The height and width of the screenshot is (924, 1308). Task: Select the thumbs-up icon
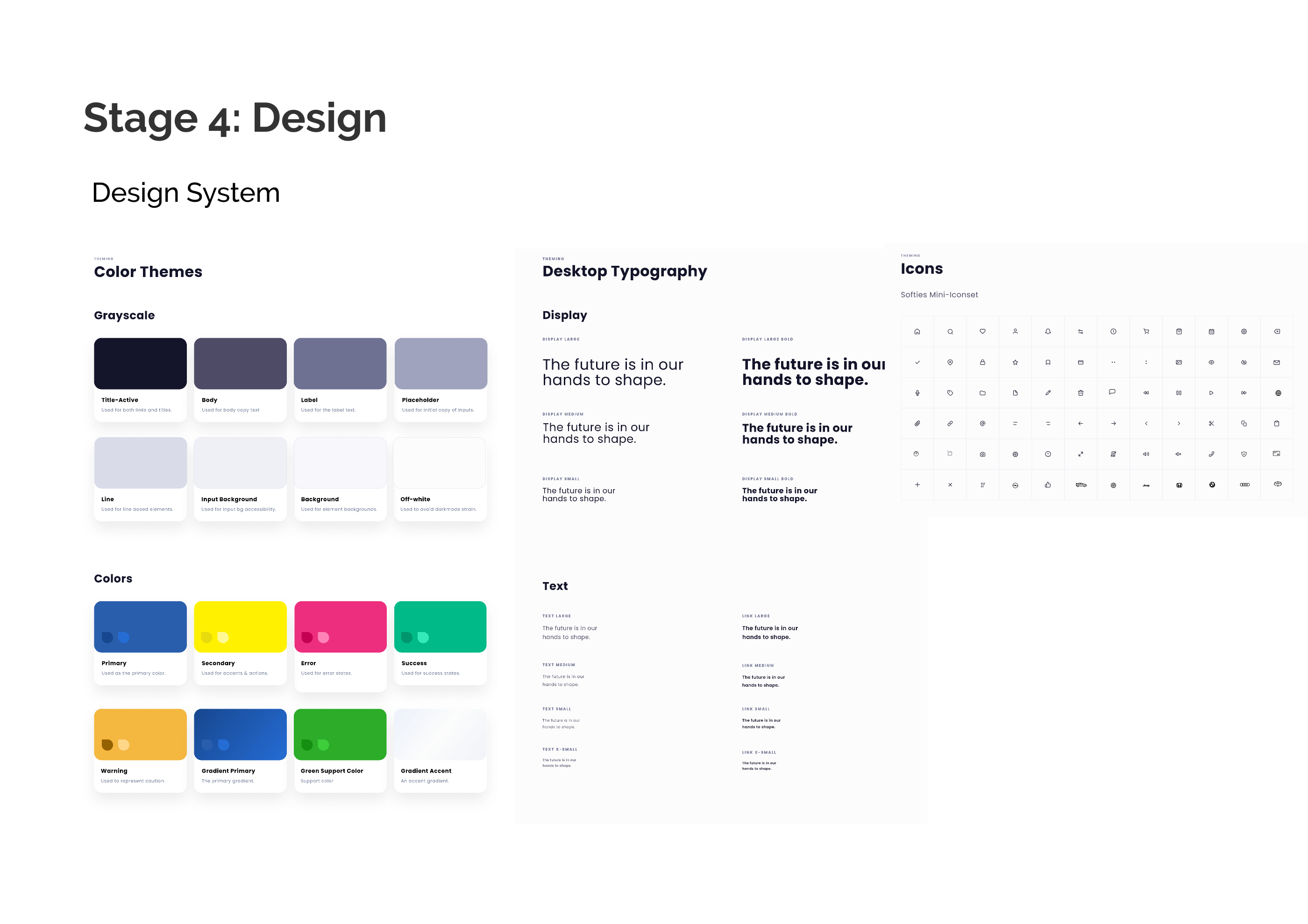pyautogui.click(x=1048, y=485)
